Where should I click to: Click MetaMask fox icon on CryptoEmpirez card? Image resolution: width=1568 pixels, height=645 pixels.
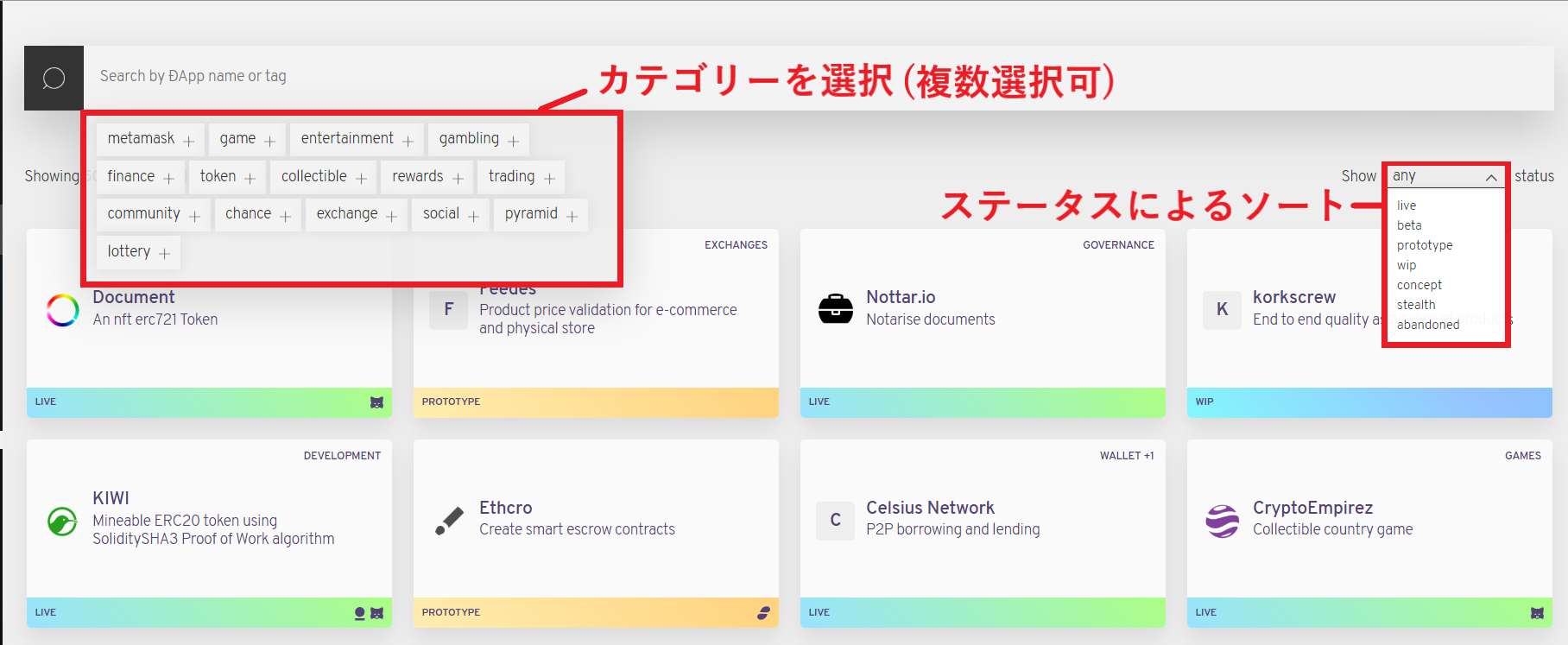tap(1538, 613)
